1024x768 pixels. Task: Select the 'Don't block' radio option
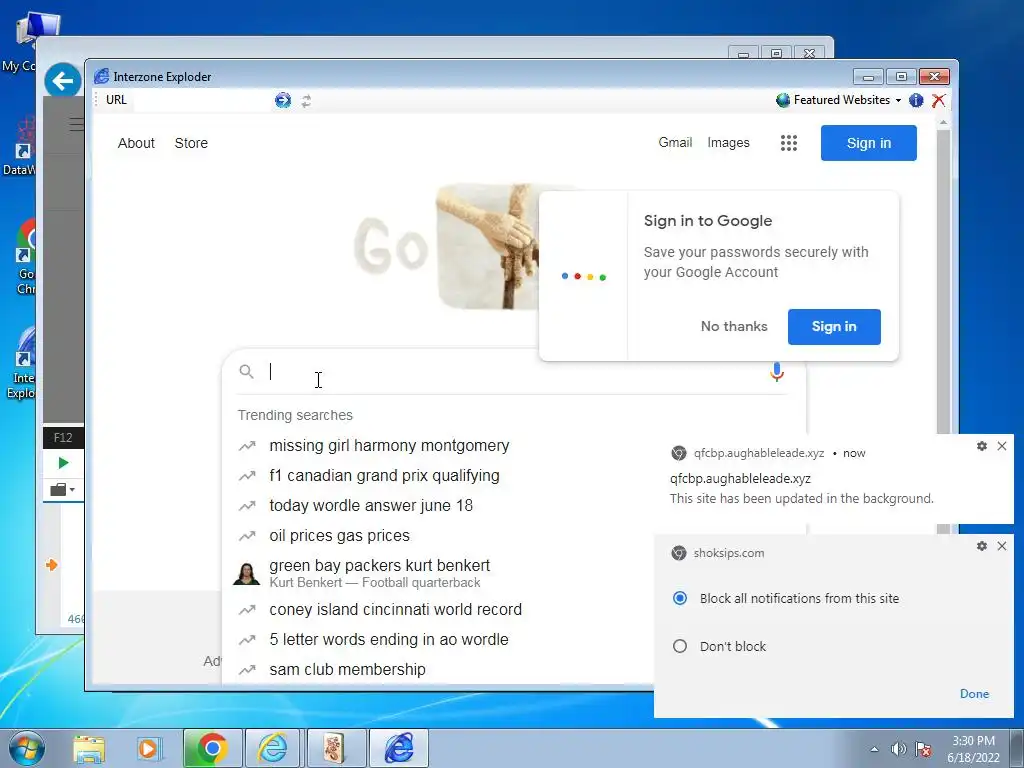pos(680,647)
